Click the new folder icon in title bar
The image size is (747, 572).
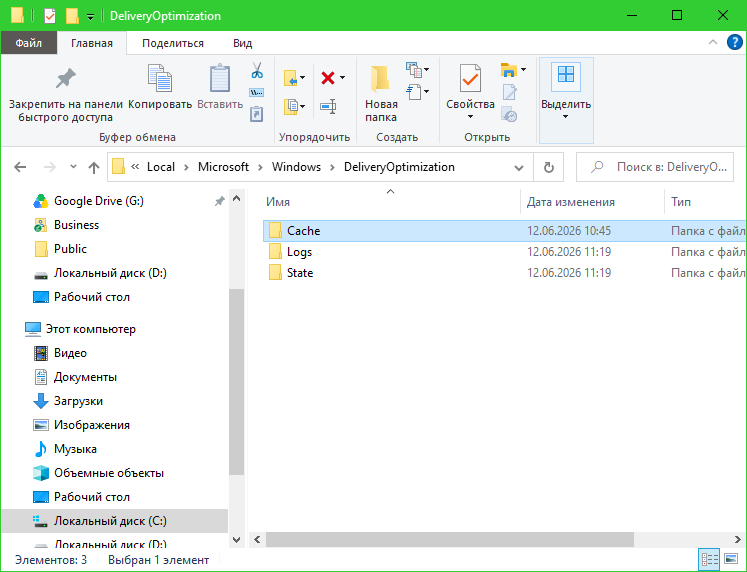click(x=72, y=16)
